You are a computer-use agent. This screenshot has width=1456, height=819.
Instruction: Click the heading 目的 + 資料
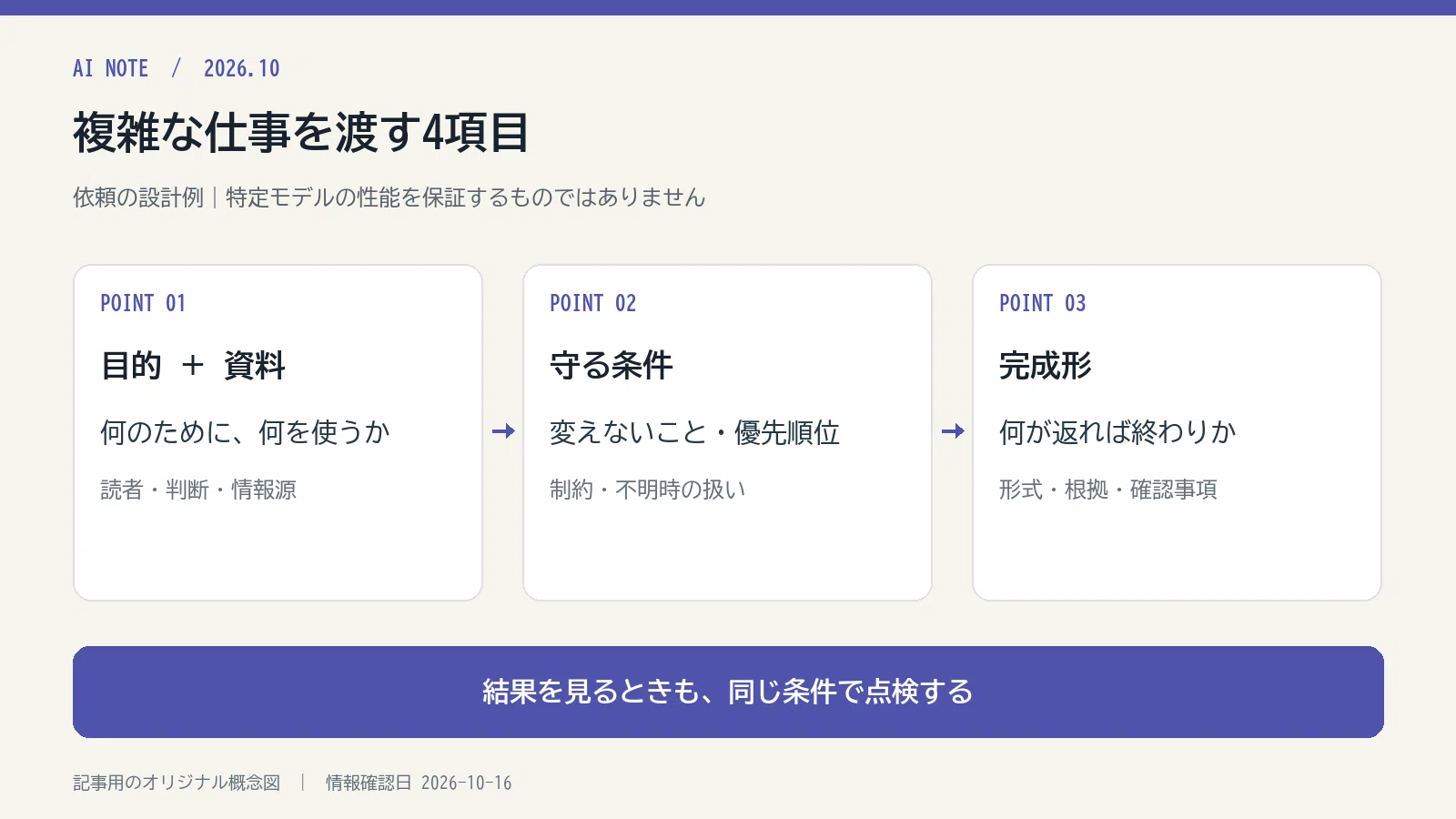(193, 366)
